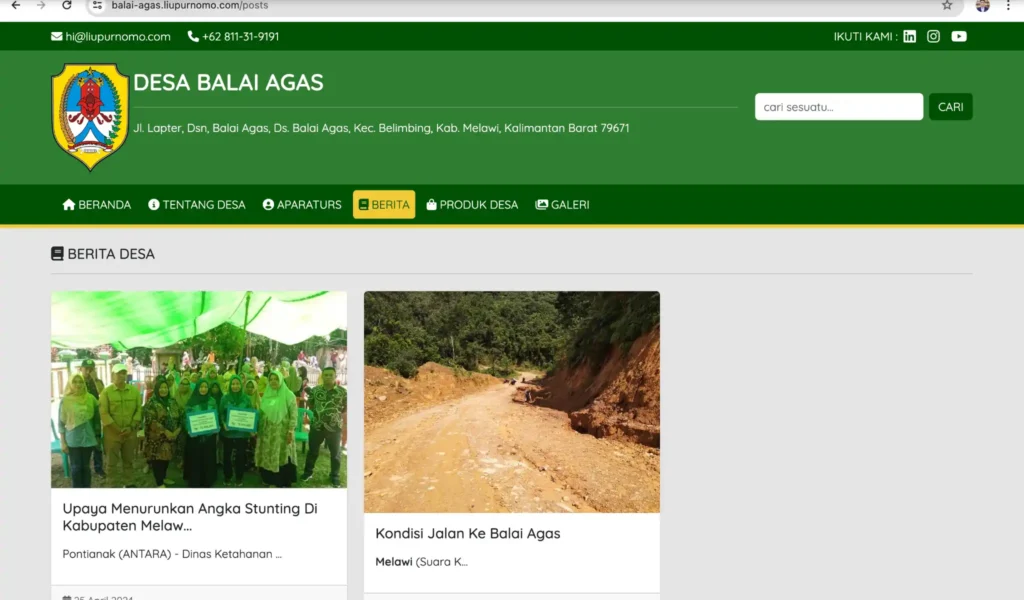
Task: Open the Tentang Desa menu item
Action: tap(197, 204)
